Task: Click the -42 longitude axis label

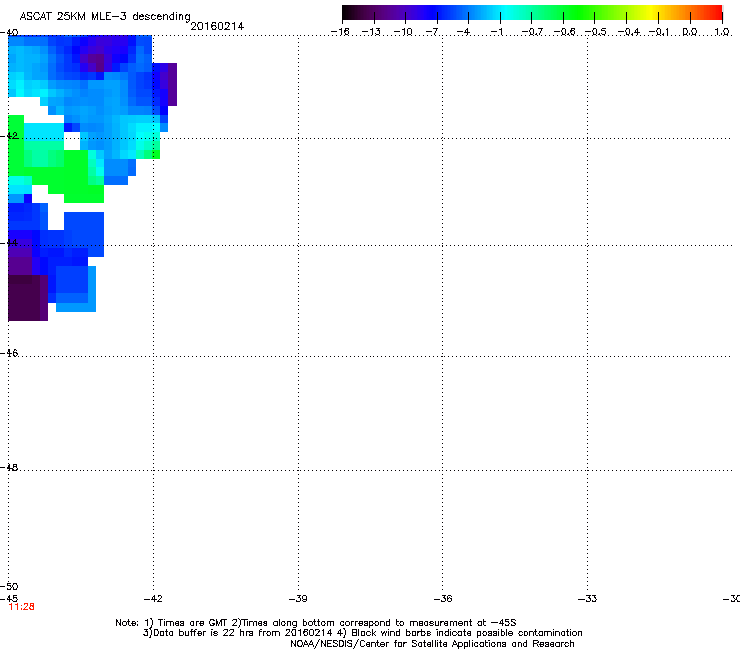Action: coord(153,599)
